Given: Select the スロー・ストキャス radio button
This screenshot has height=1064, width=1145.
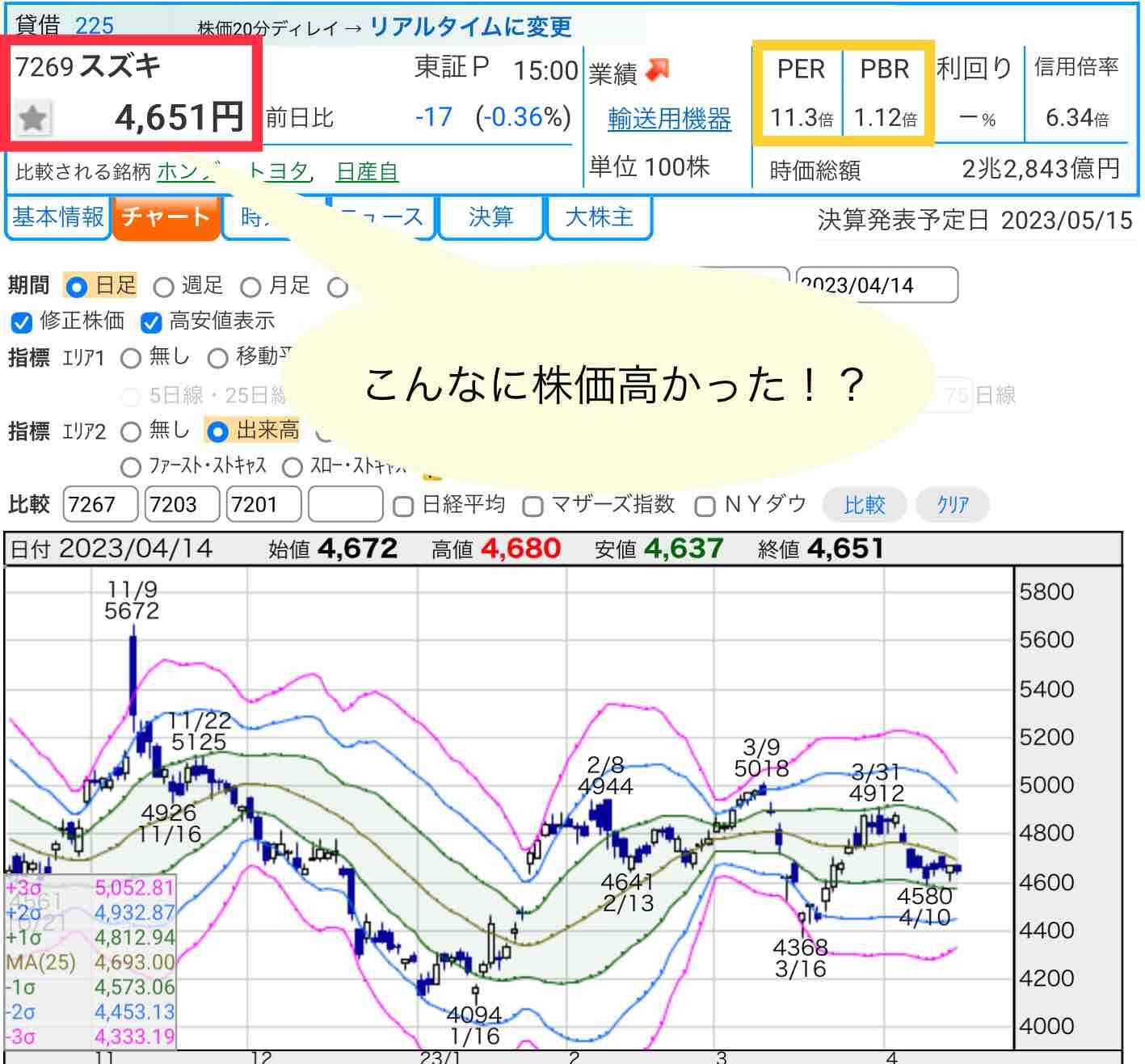Looking at the screenshot, I should (x=293, y=467).
